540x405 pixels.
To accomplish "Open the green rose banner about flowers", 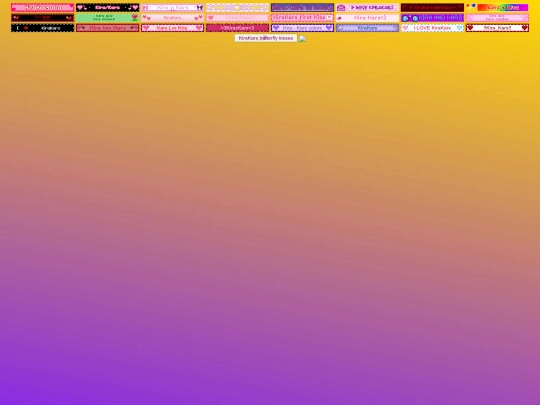I will click(107, 18).
